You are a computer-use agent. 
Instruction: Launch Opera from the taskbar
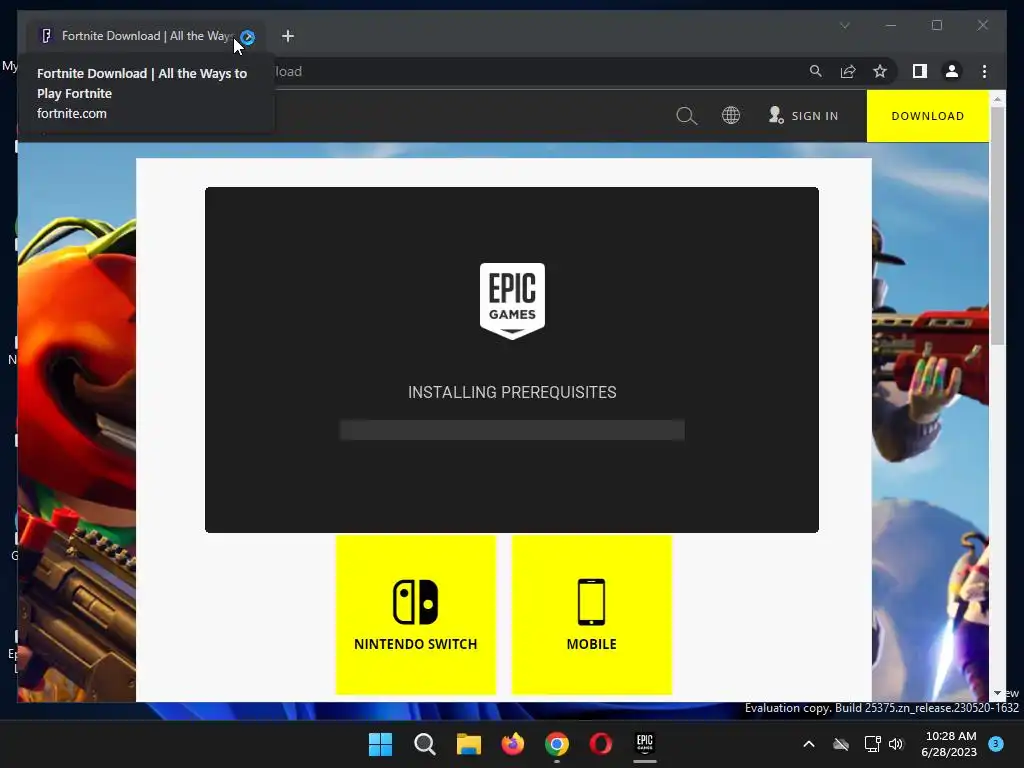[x=601, y=744]
